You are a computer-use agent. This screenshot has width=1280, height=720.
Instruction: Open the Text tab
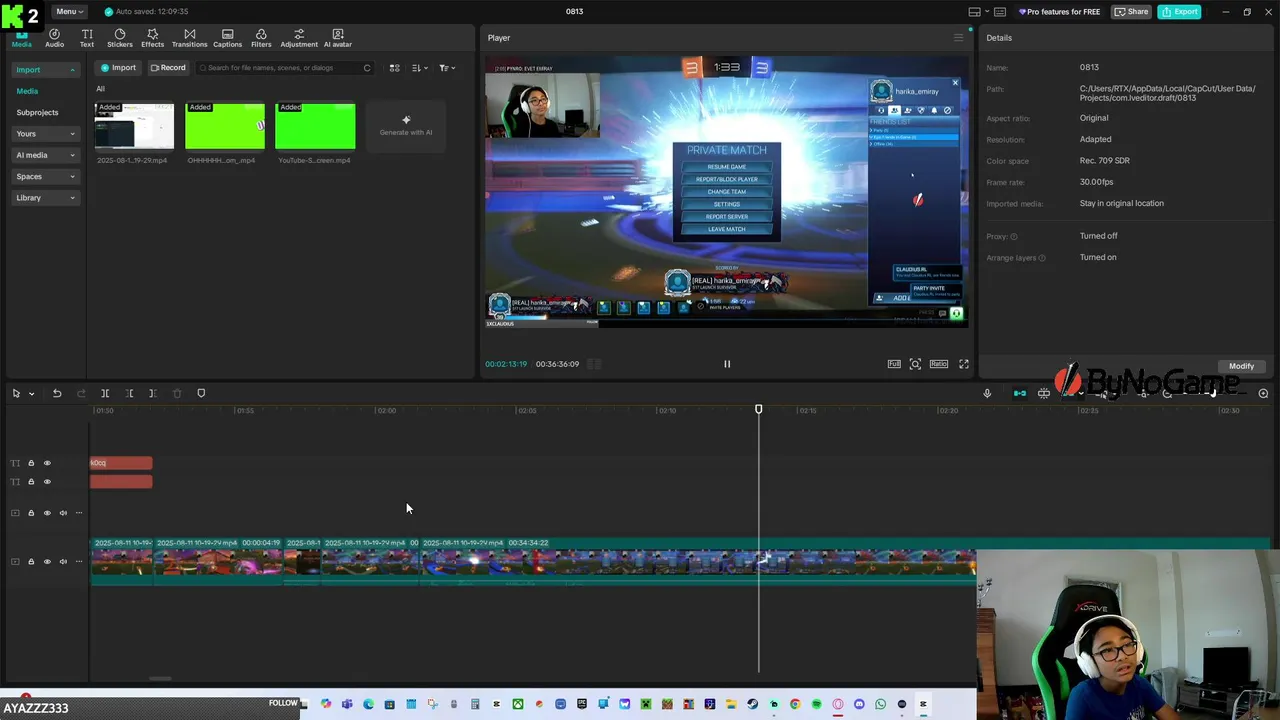point(87,38)
